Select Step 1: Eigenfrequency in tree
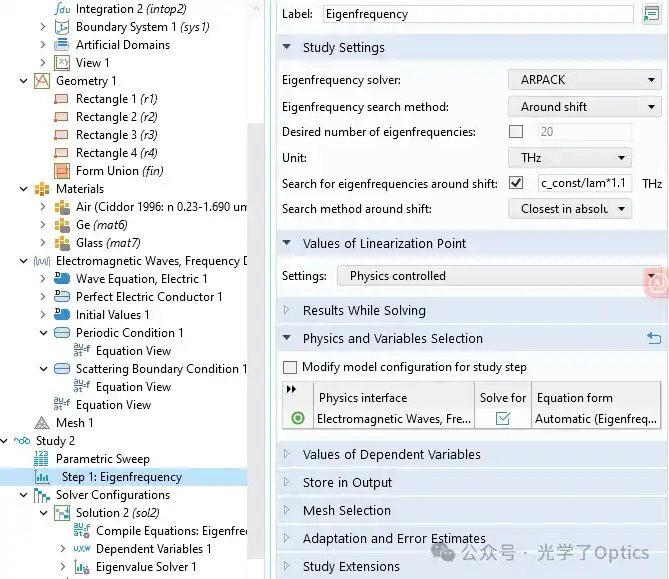 121,477
